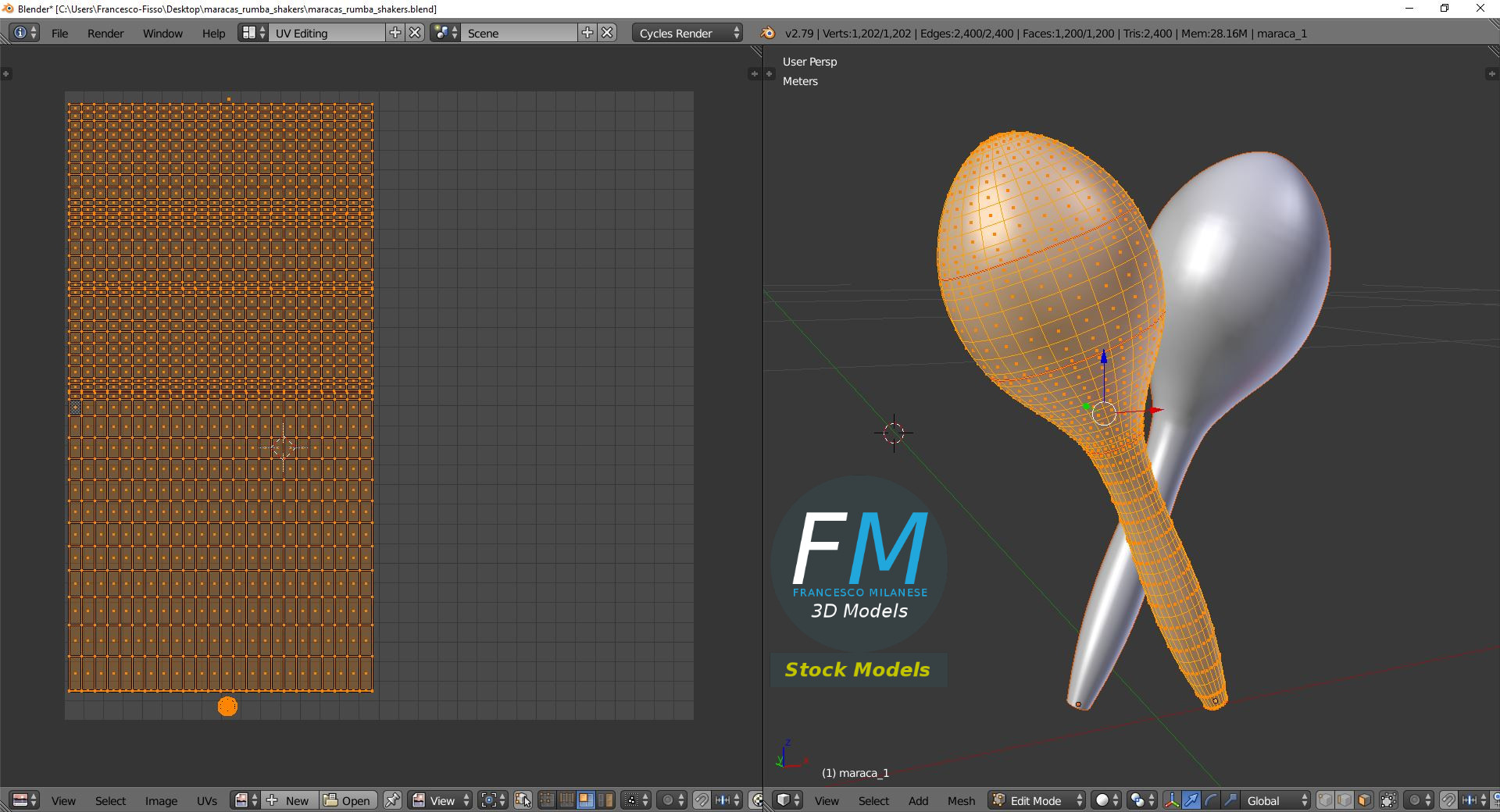This screenshot has height=812, width=1500.
Task: Open the UVs menu
Action: coord(207,801)
